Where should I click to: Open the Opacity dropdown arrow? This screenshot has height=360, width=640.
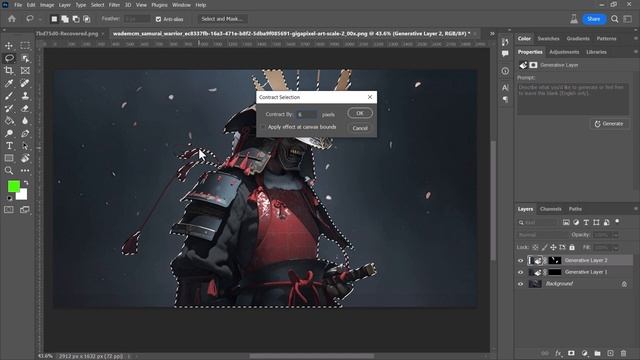[616, 235]
